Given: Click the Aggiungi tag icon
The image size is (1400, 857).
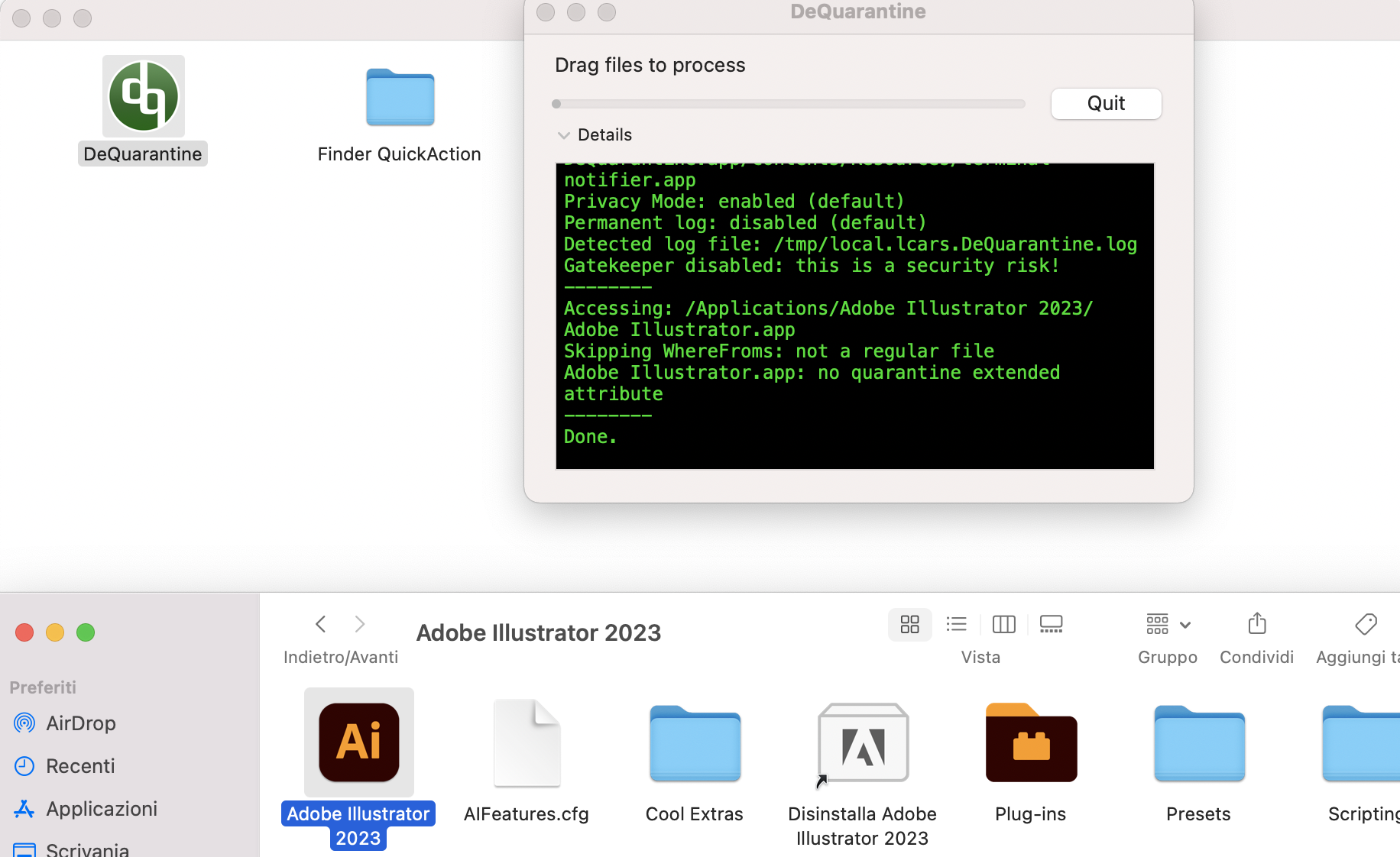Looking at the screenshot, I should pyautogui.click(x=1366, y=624).
